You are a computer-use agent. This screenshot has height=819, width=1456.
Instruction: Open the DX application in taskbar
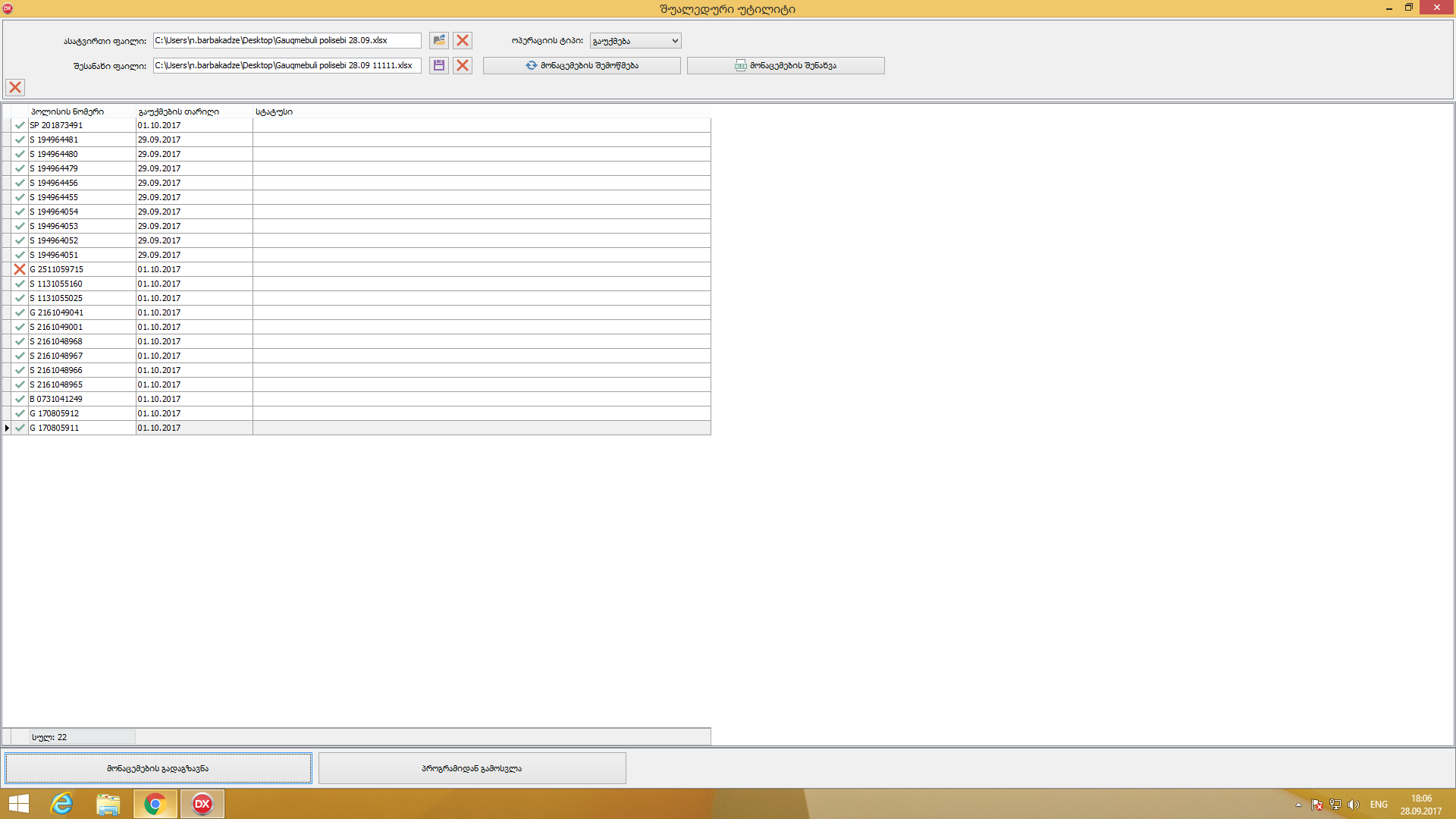pyautogui.click(x=202, y=804)
